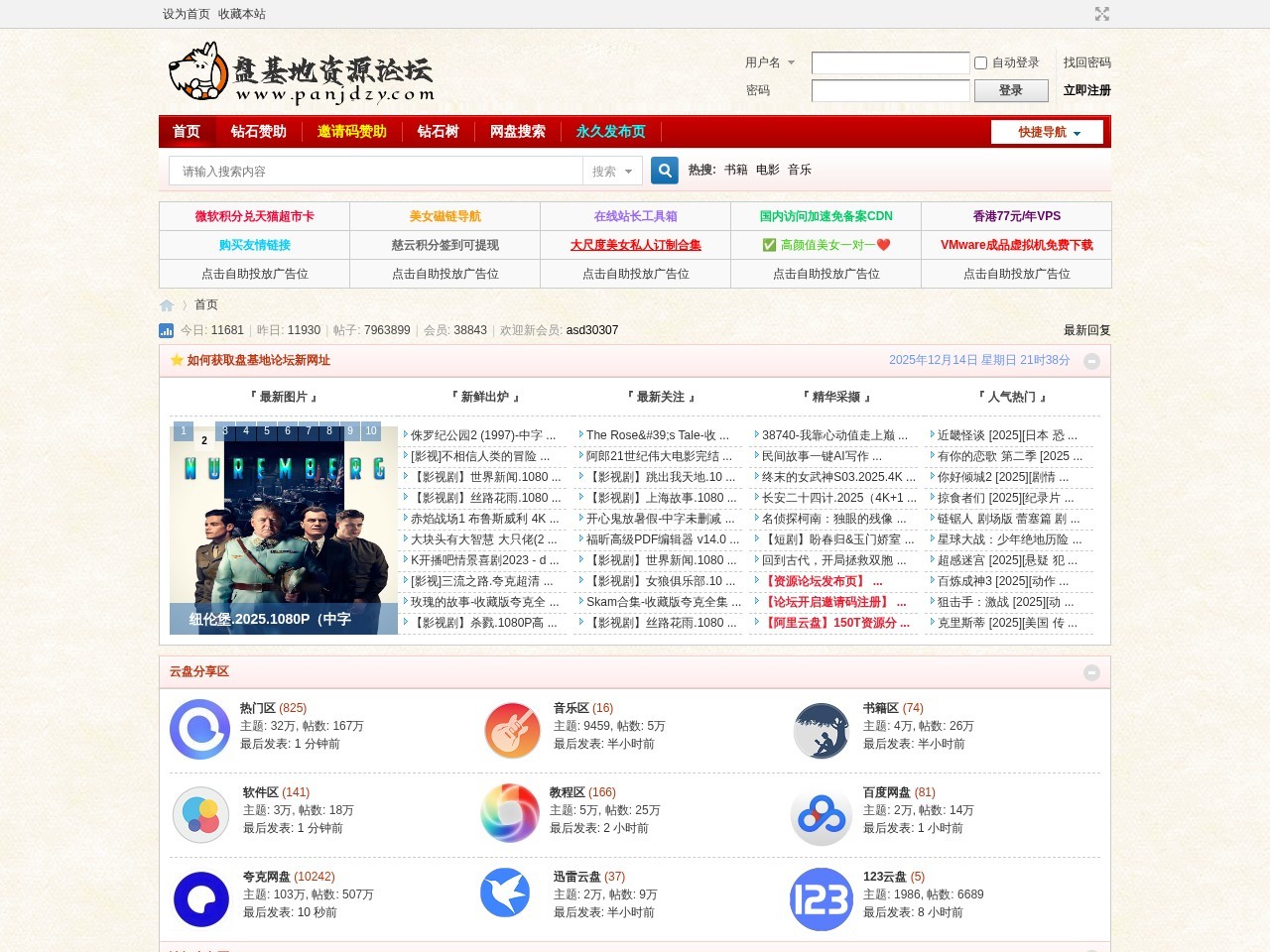Open the 快捷导航 dropdown
This screenshot has height=952, width=1270.
(x=1047, y=131)
